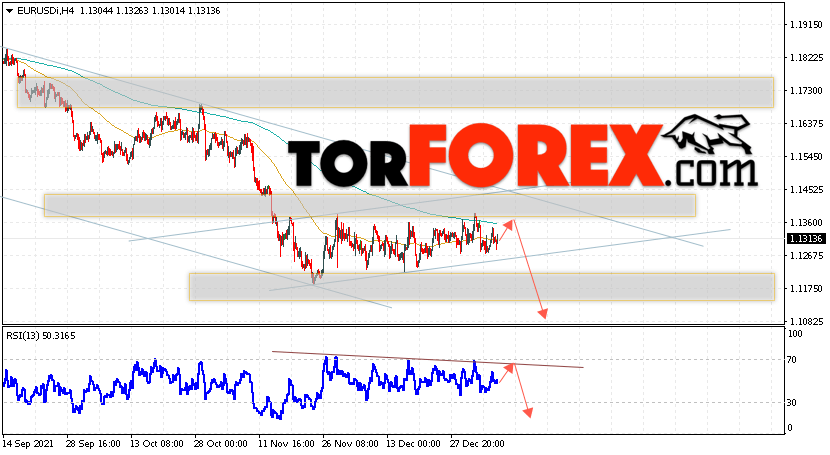830x455 pixels.
Task: Click price scale value 1.12675
Action: coord(806,256)
